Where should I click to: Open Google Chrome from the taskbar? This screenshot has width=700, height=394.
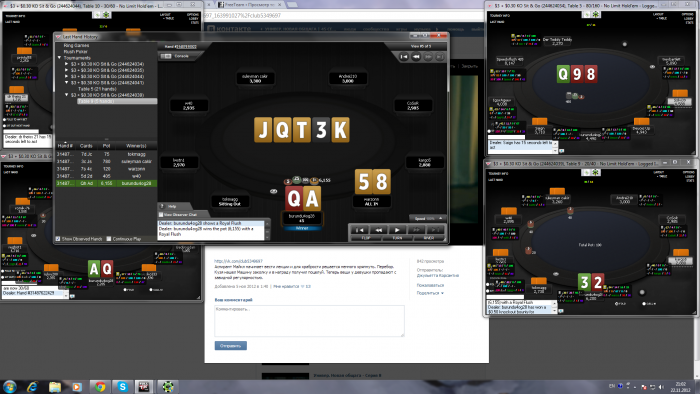(100, 386)
